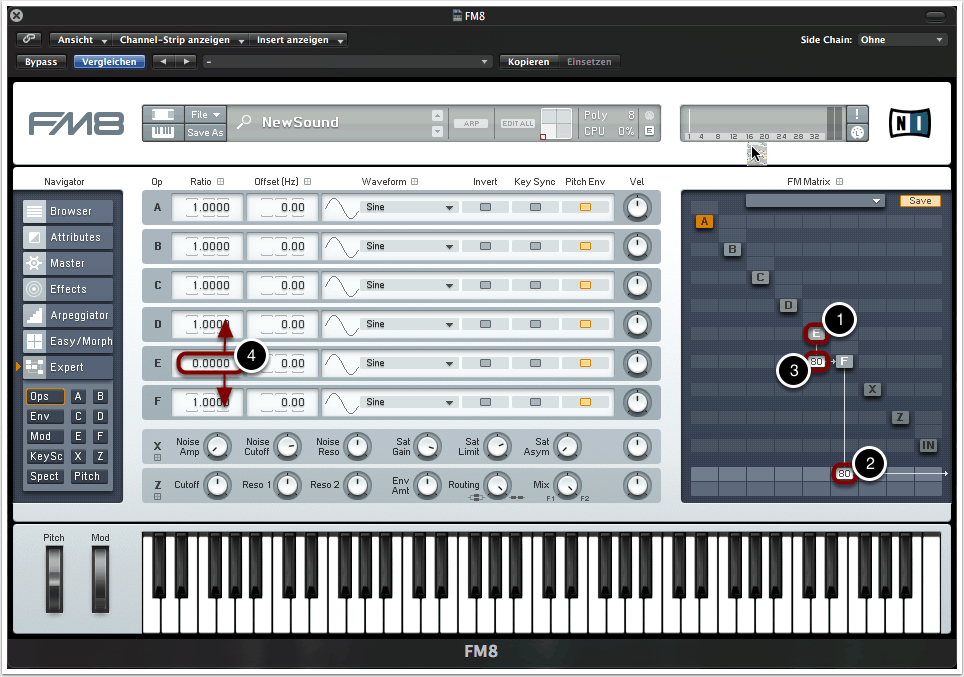This screenshot has width=964, height=677.
Task: Toggle Key Sync for operator C
Action: (535, 285)
